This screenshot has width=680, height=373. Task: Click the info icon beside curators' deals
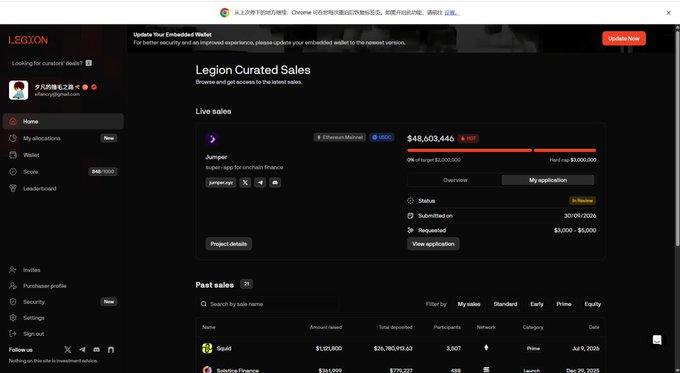[88, 63]
